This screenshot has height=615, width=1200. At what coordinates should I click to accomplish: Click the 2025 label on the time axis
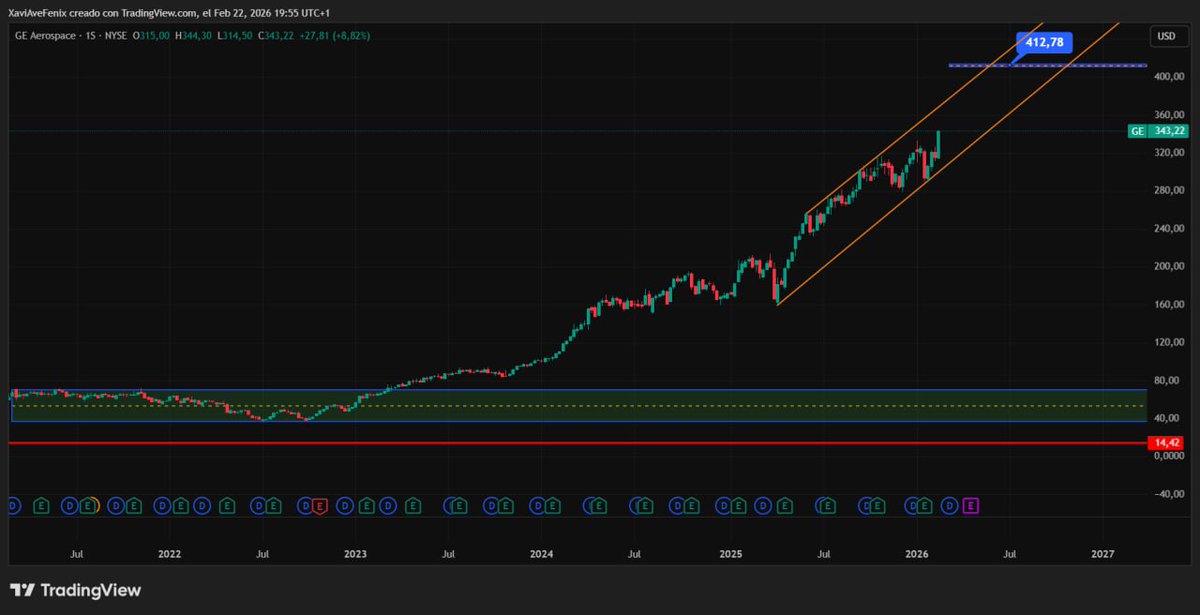coord(730,552)
